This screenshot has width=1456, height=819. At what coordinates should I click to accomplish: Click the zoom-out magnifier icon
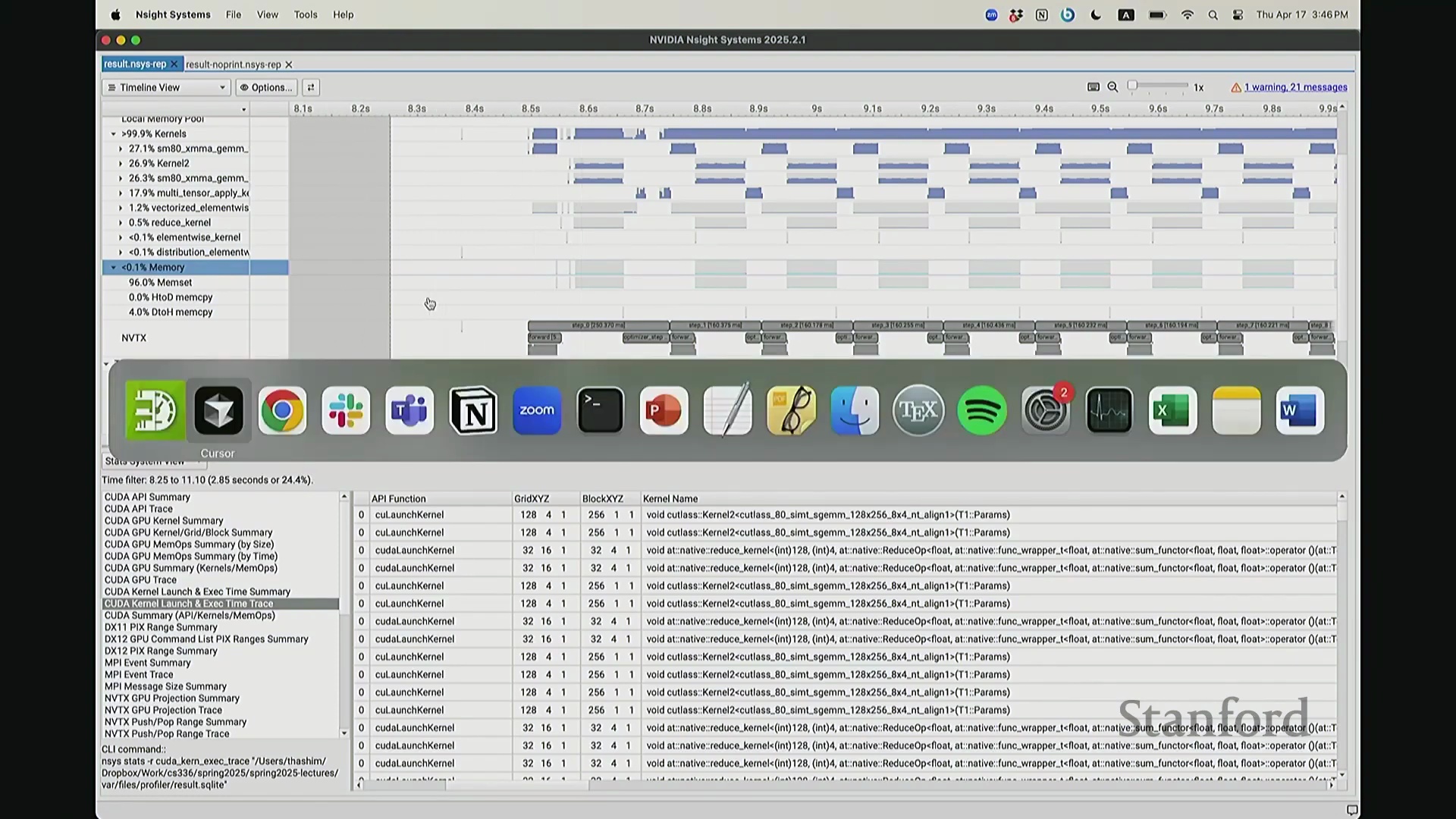1112,87
